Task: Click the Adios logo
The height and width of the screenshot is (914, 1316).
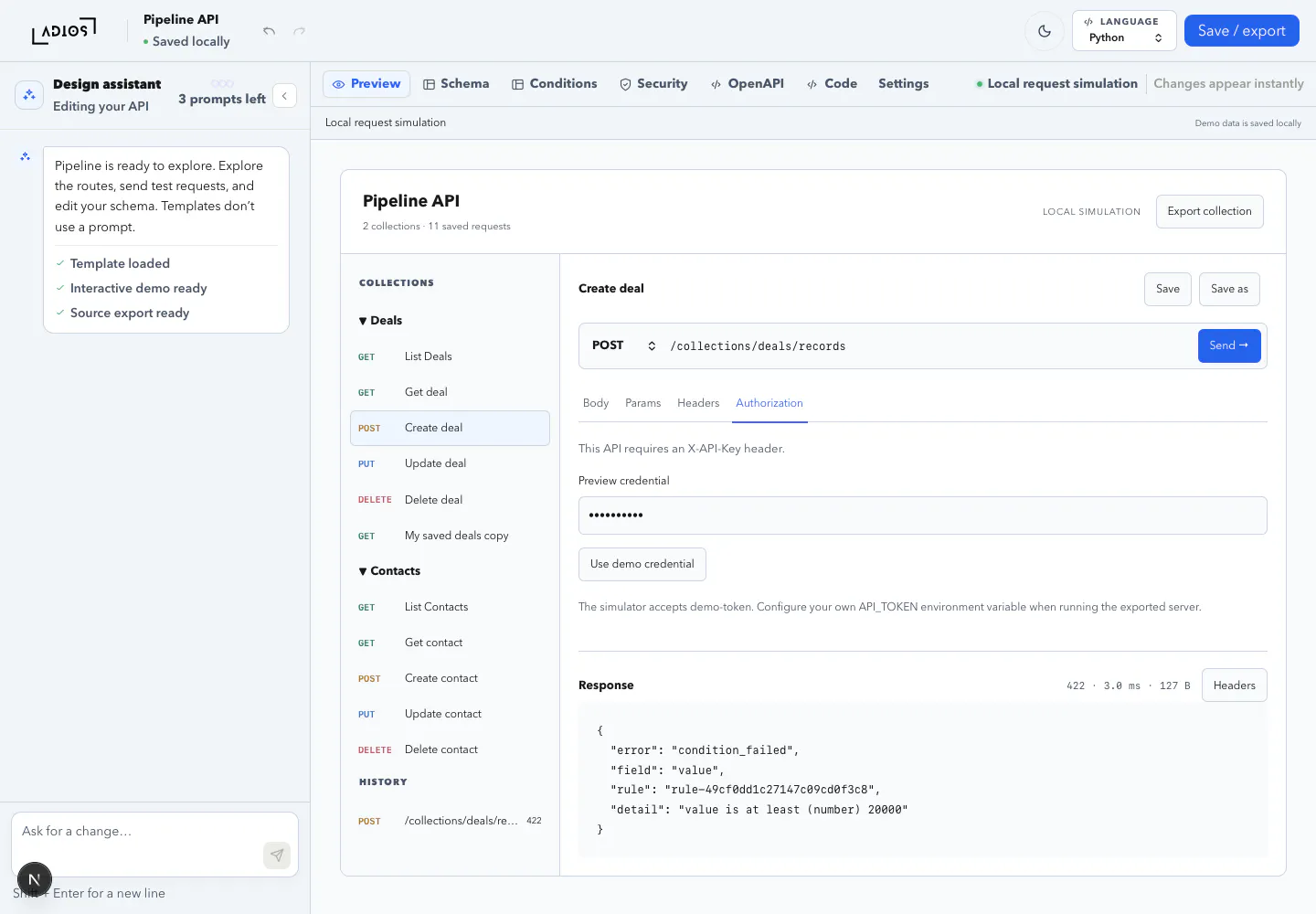Action: [x=64, y=30]
